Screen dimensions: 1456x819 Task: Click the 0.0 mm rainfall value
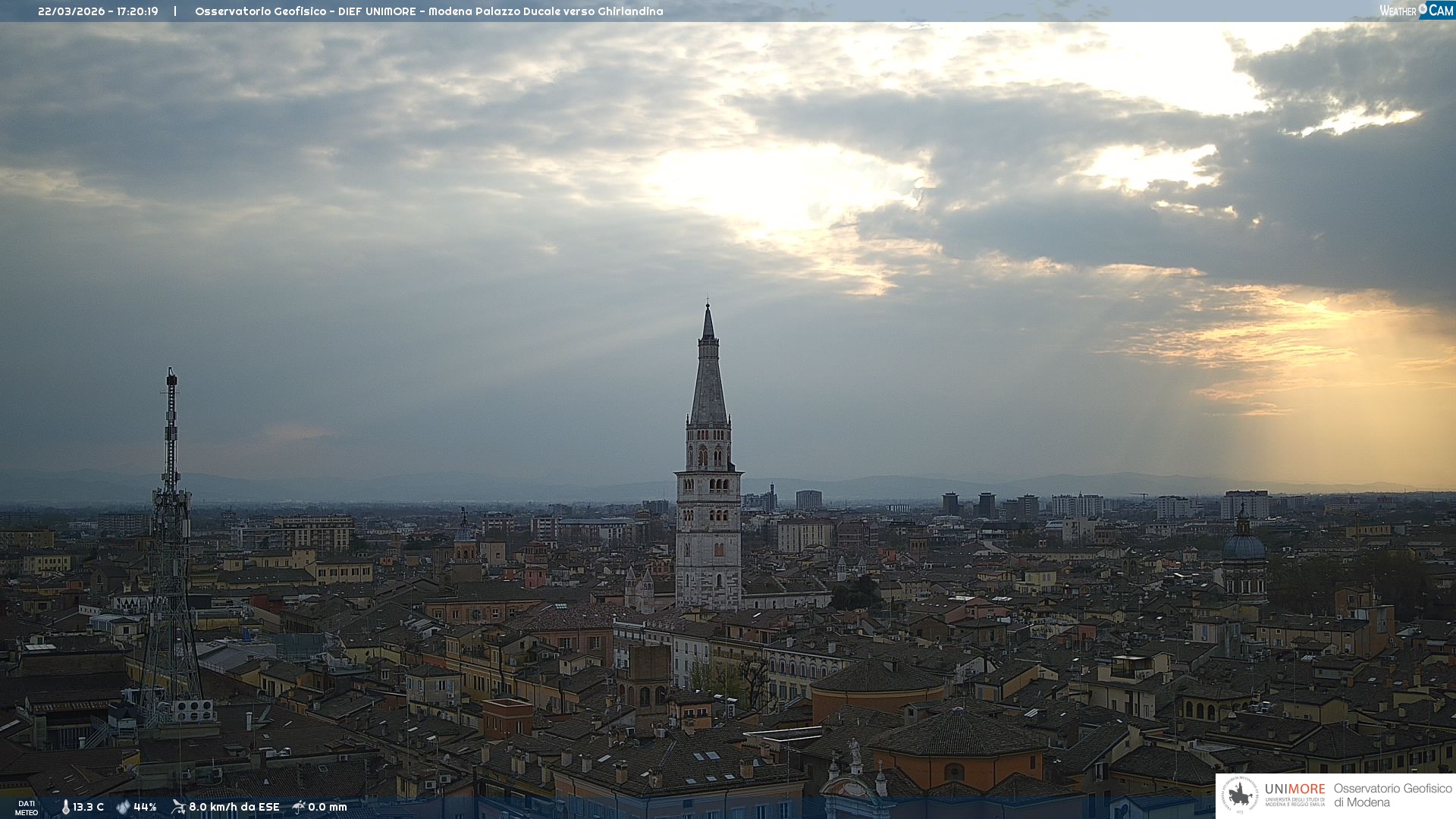coord(327,807)
